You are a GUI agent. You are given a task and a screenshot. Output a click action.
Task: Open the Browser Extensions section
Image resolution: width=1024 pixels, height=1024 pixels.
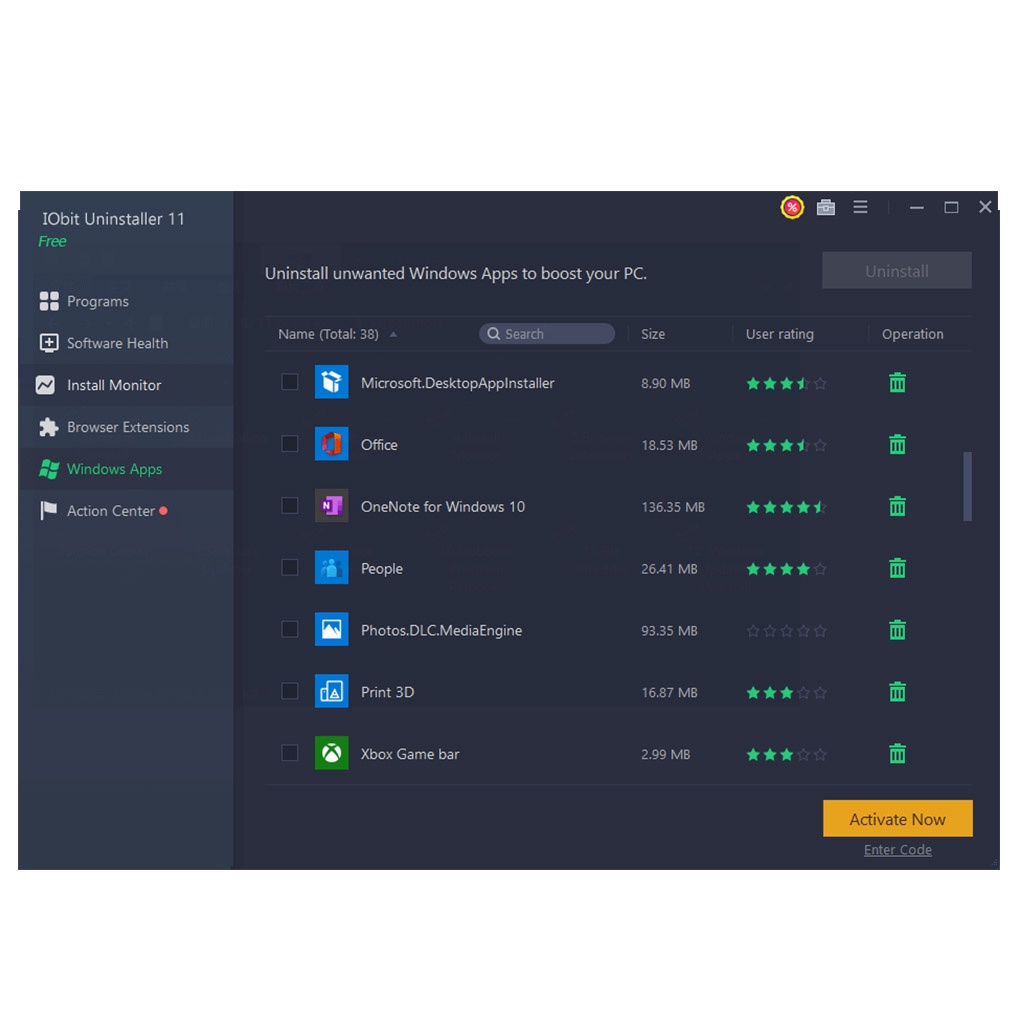click(x=127, y=427)
